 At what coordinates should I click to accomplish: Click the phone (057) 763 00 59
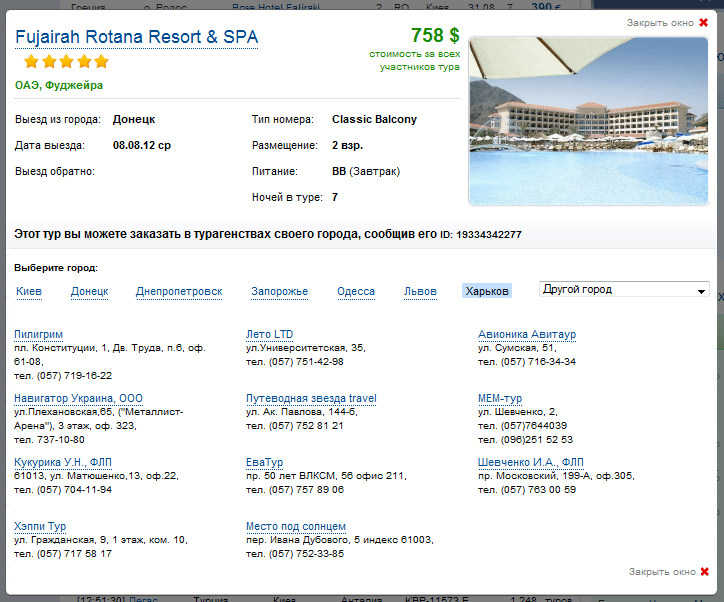[538, 490]
